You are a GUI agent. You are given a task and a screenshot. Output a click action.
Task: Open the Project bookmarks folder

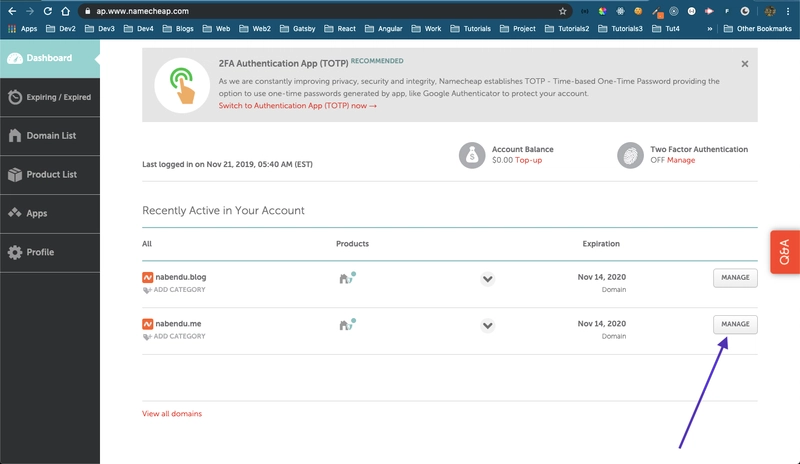tap(518, 29)
